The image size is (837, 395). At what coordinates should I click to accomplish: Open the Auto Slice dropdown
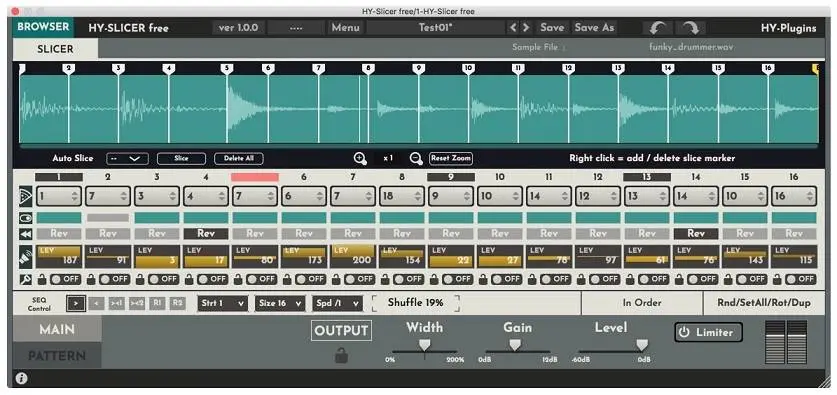point(127,159)
